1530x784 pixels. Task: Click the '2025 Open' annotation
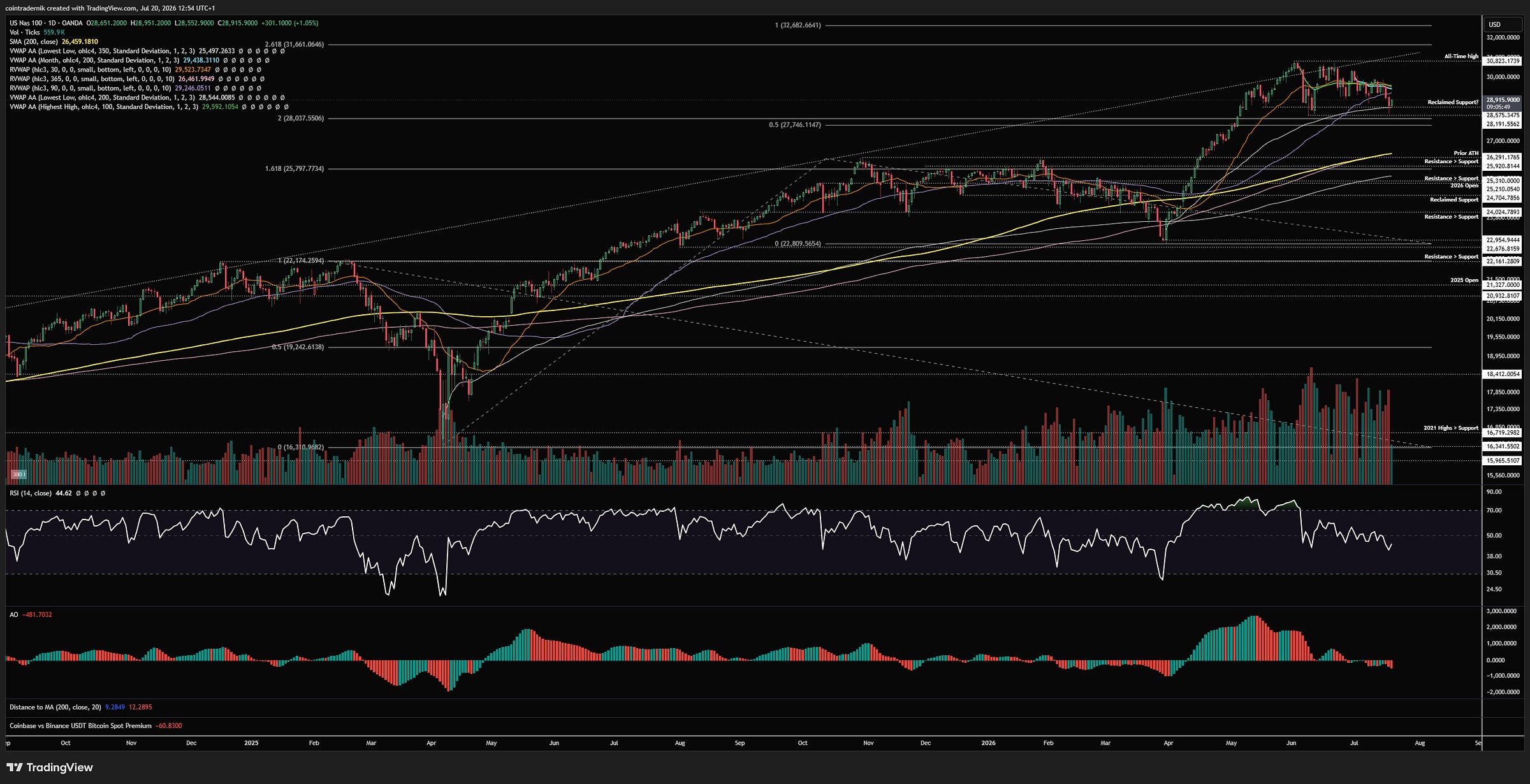coord(1464,280)
